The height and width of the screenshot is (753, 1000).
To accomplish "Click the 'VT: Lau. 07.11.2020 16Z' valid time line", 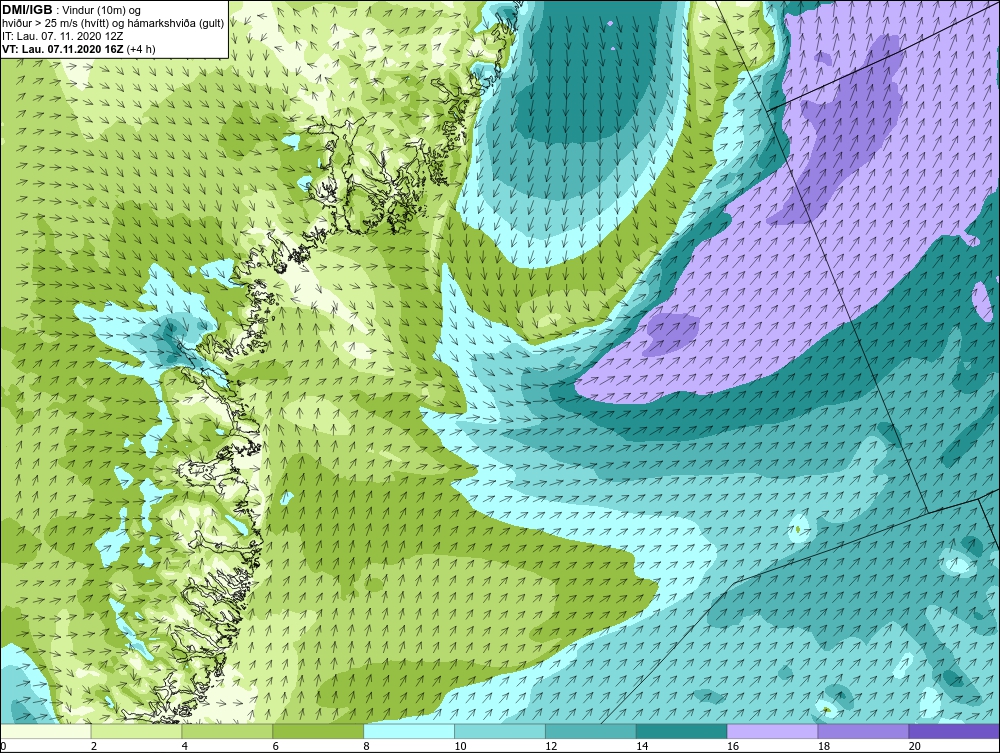I will coord(78,48).
